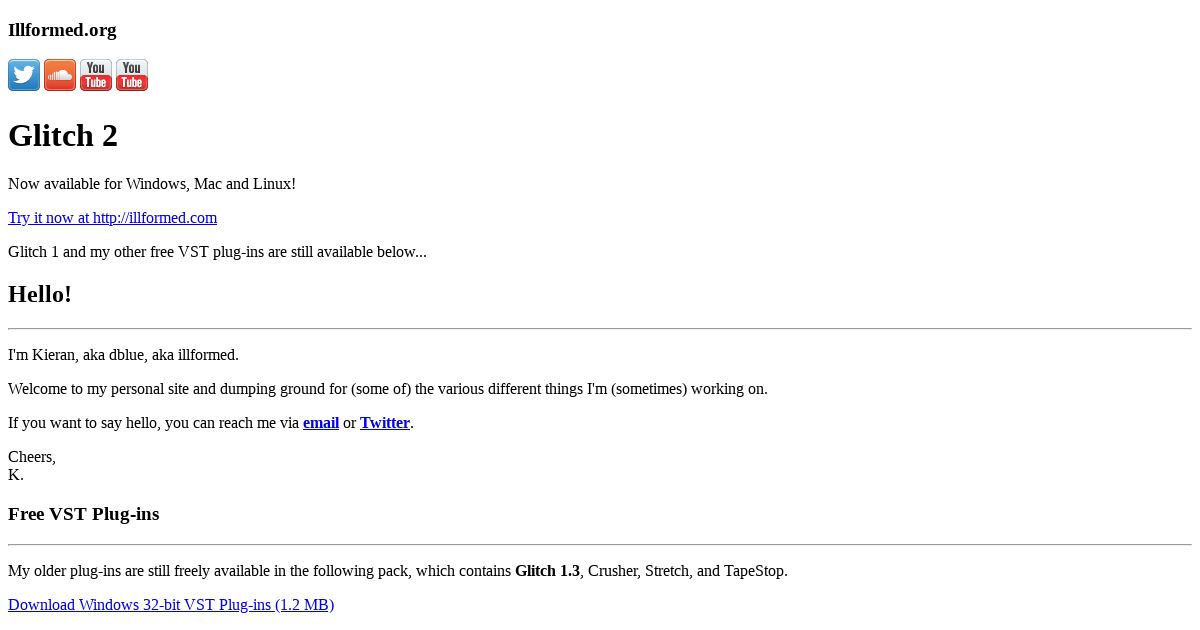Screen dimensions: 1200x630
Task: Open the bold 'Twitter' text link
Action: pos(385,423)
